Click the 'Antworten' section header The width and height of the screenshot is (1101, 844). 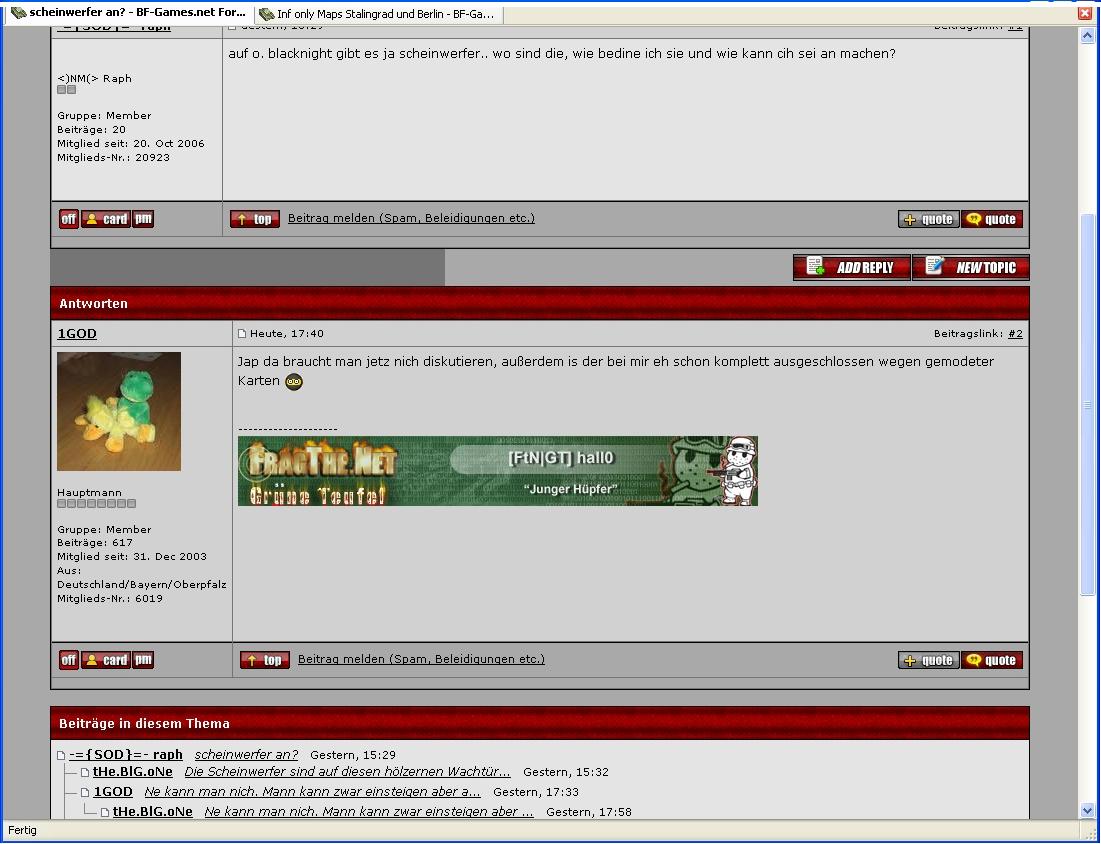(540, 303)
